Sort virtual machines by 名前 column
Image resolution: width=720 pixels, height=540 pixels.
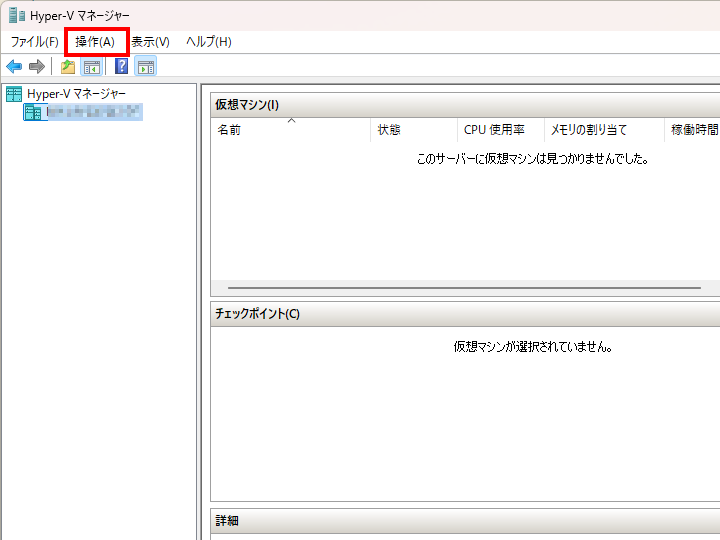click(x=229, y=130)
